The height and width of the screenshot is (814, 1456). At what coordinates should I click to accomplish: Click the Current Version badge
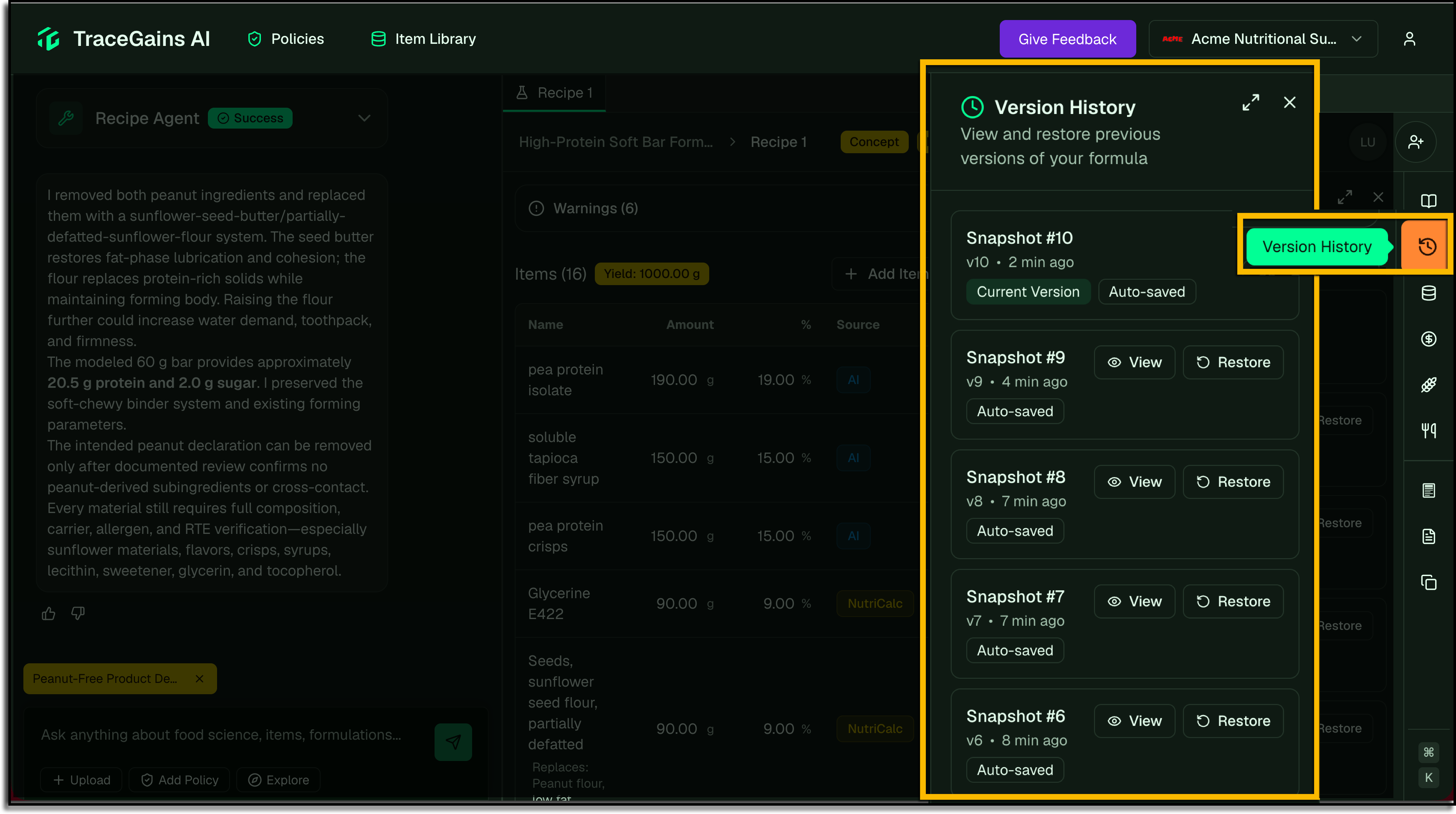pyautogui.click(x=1028, y=292)
